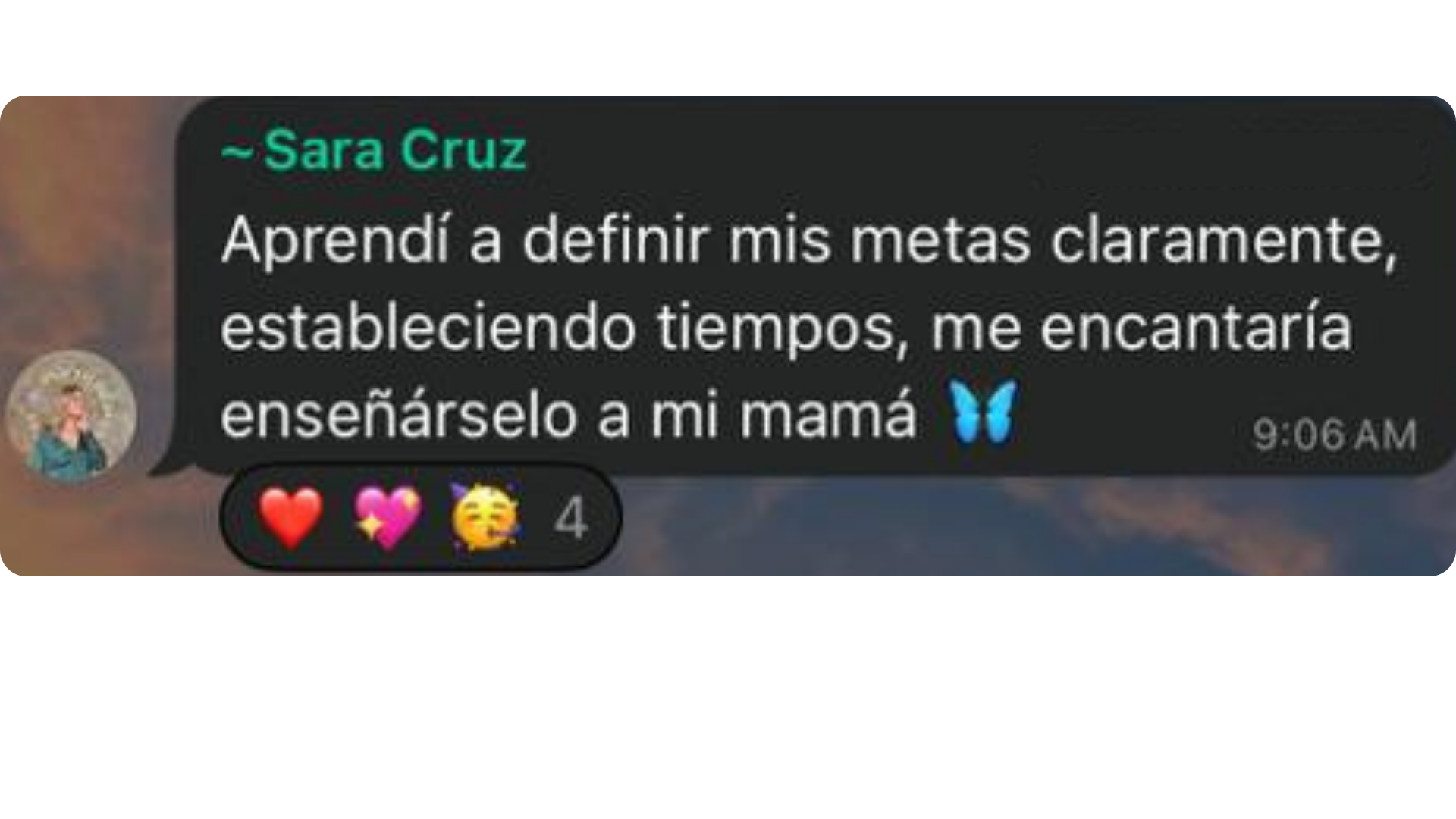Screen dimensions: 1456x819
Task: Click the word "estableciendo" in the message
Action: point(428,329)
